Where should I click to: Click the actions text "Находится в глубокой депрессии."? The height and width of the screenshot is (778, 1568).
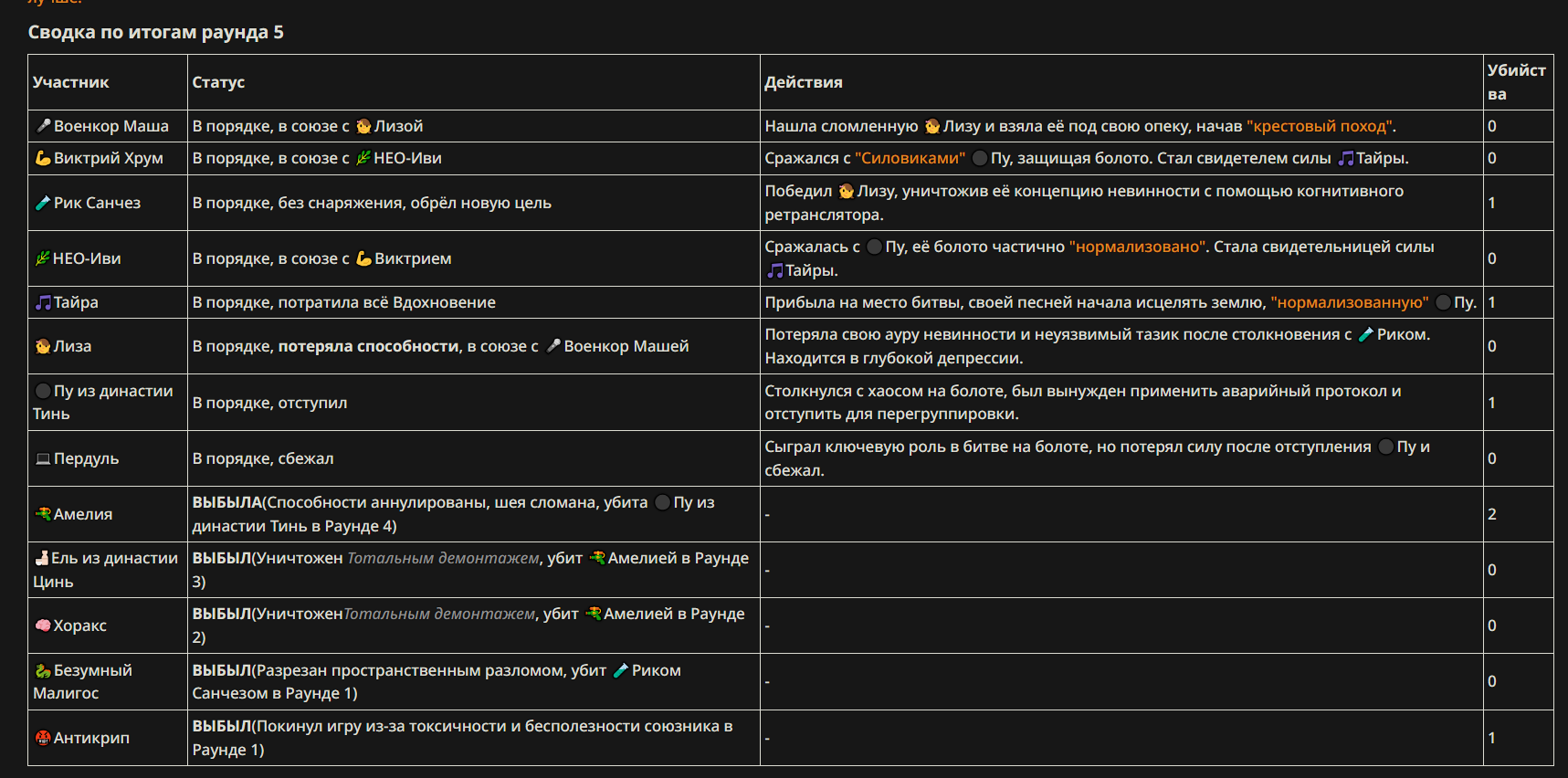894,358
